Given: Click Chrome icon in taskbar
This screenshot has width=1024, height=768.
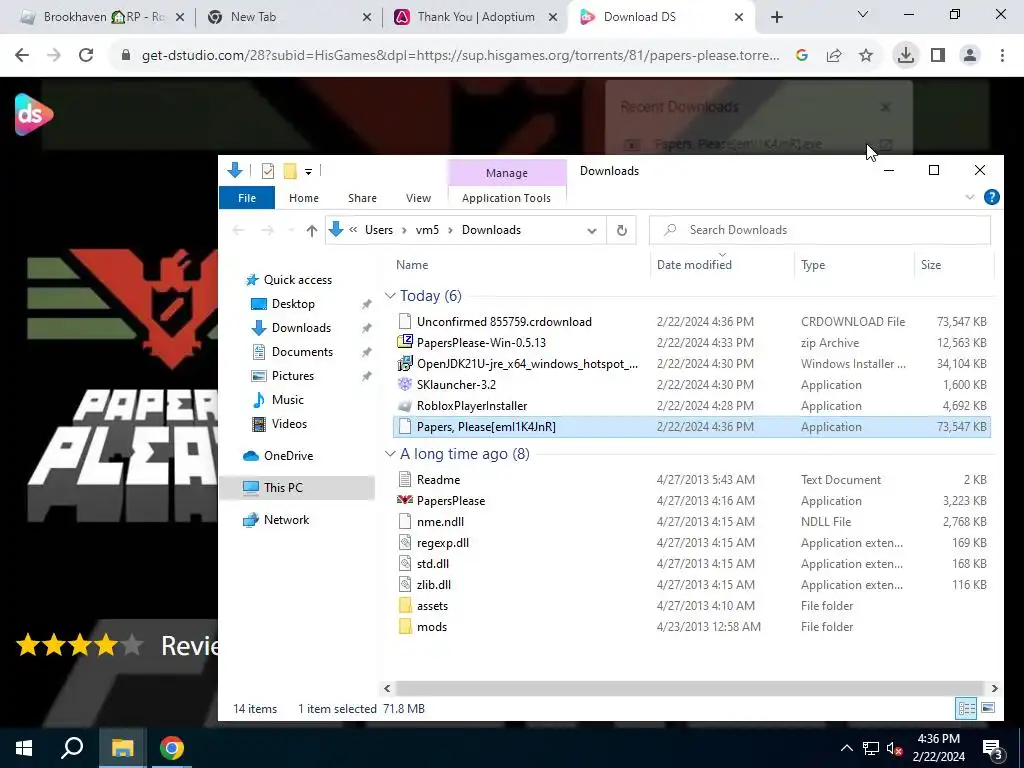Looking at the screenshot, I should click(x=172, y=748).
